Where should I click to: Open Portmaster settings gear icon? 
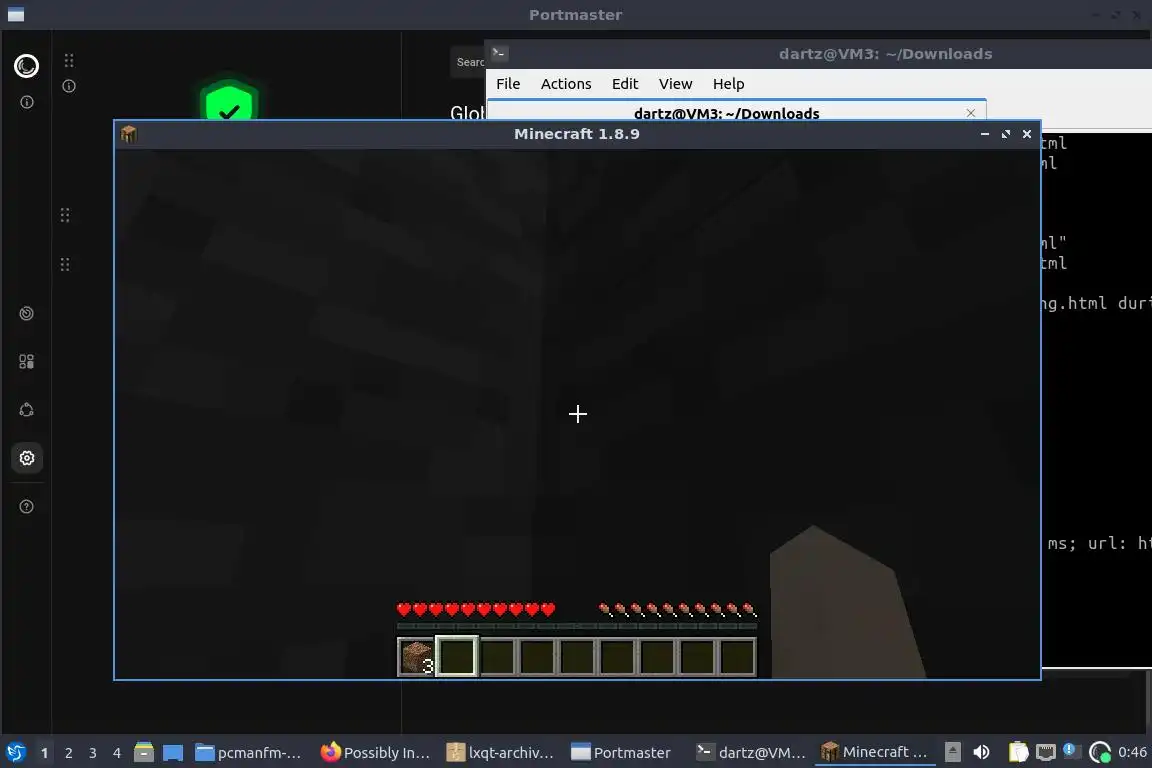click(x=27, y=458)
